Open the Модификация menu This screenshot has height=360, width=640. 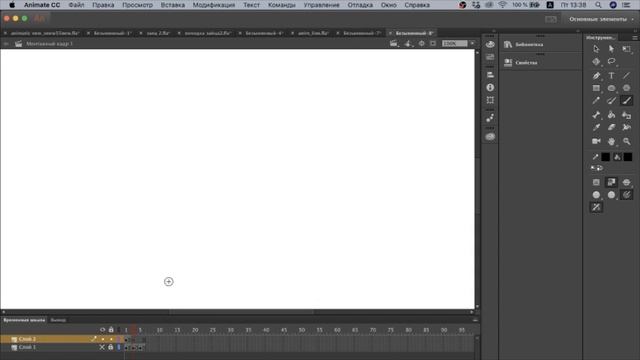(213, 5)
